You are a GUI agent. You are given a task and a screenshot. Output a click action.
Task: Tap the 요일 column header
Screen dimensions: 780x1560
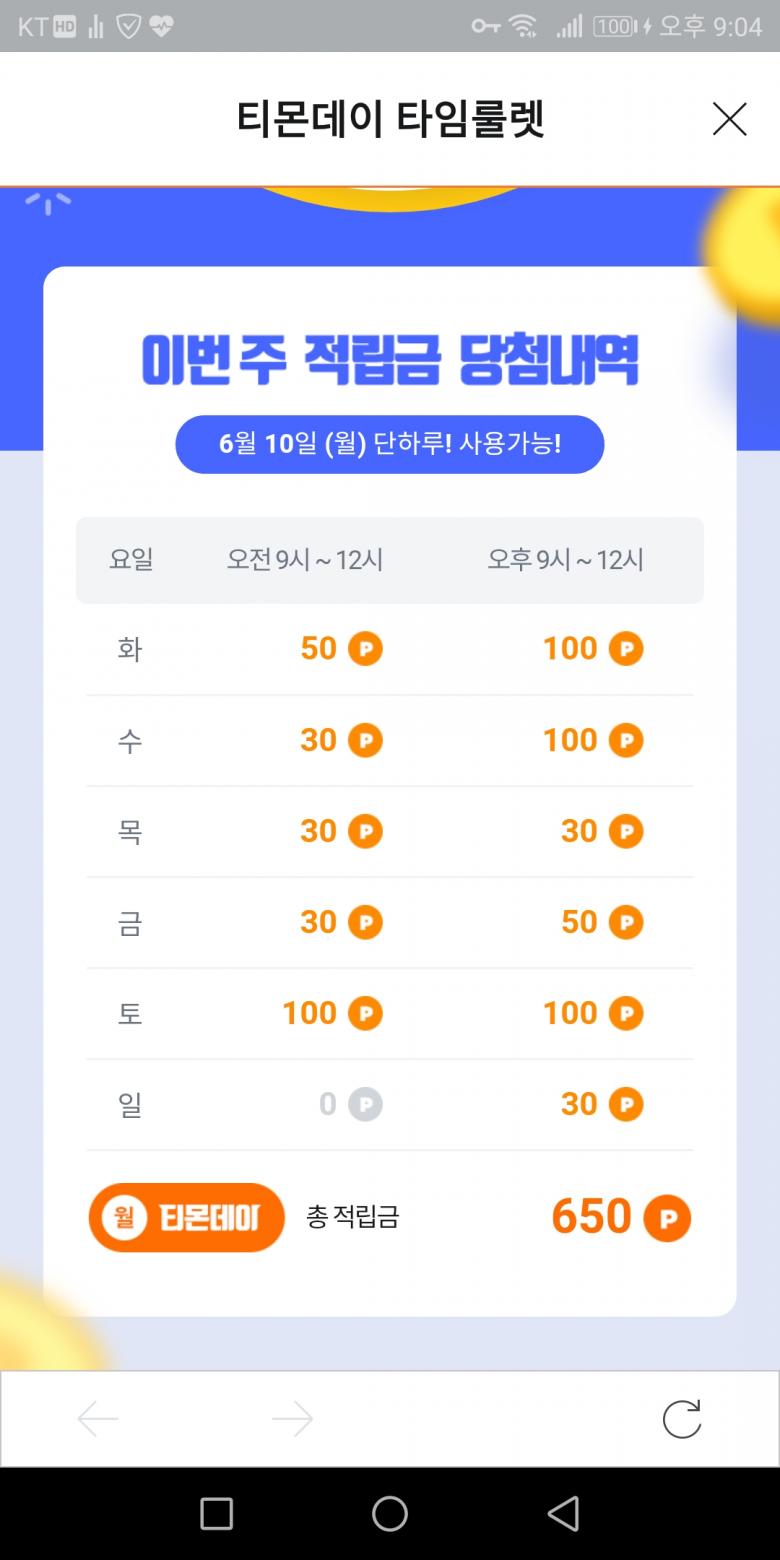click(x=131, y=560)
